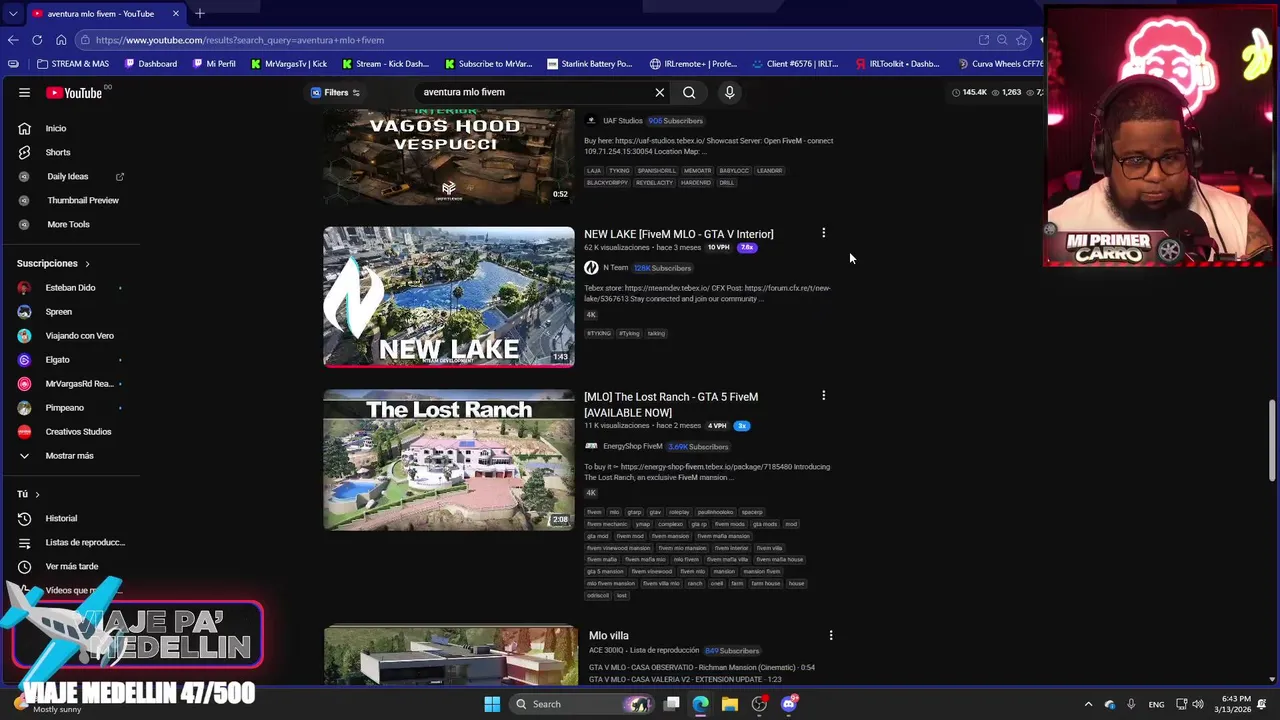
Task: Play the NEW LAKE video thumbnail
Action: 449,297
